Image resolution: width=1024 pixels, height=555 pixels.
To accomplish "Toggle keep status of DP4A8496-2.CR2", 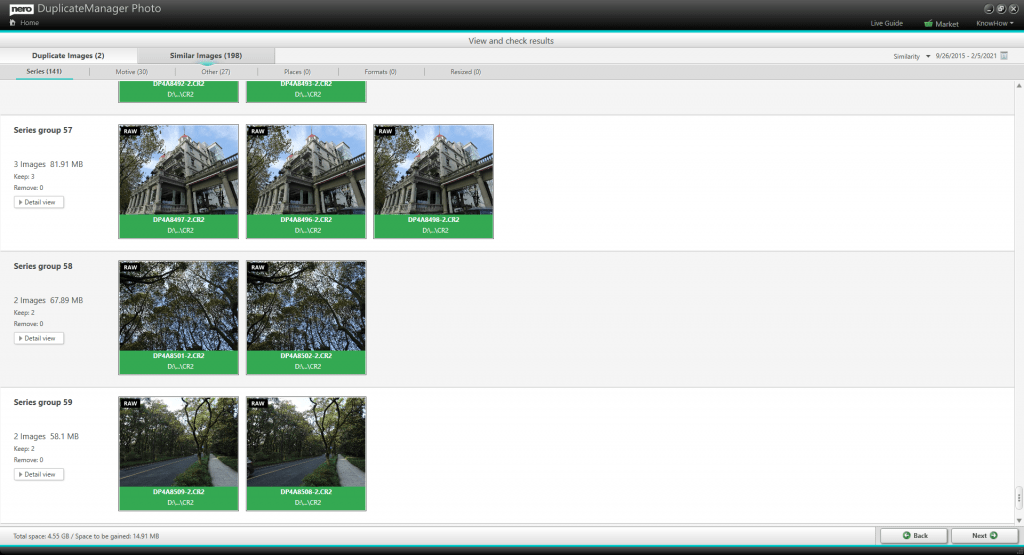I will 306,225.
